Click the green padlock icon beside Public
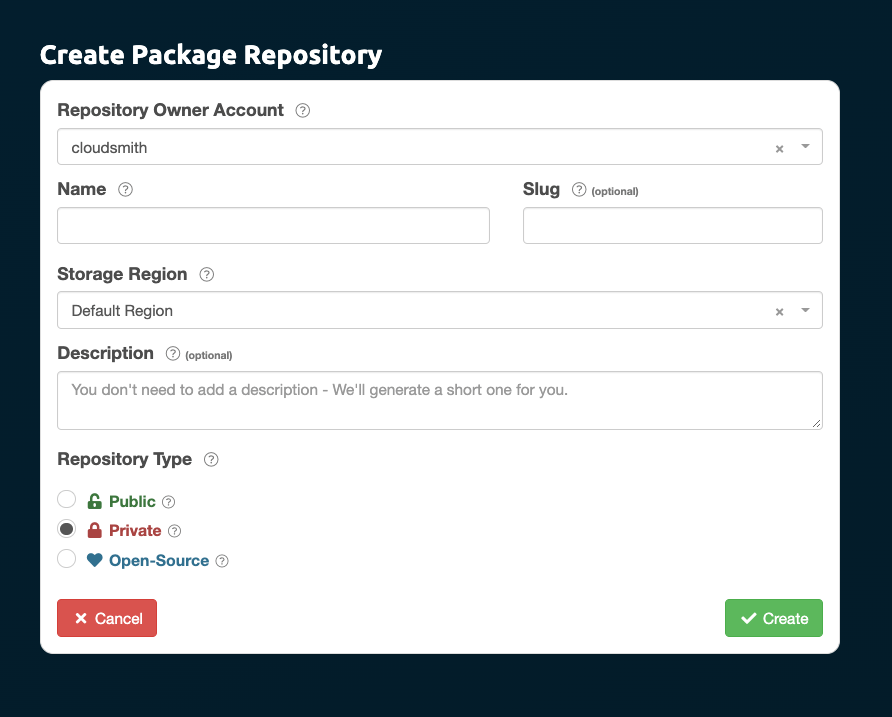Image resolution: width=892 pixels, height=717 pixels. 95,500
